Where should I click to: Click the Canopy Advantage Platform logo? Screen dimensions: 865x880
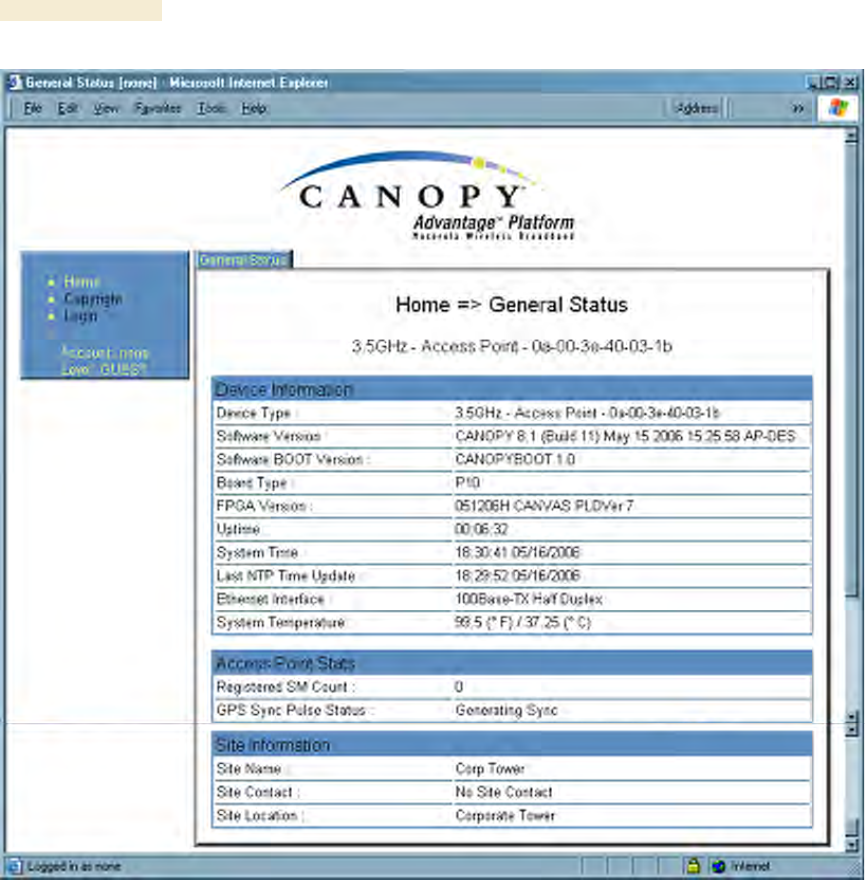point(429,196)
